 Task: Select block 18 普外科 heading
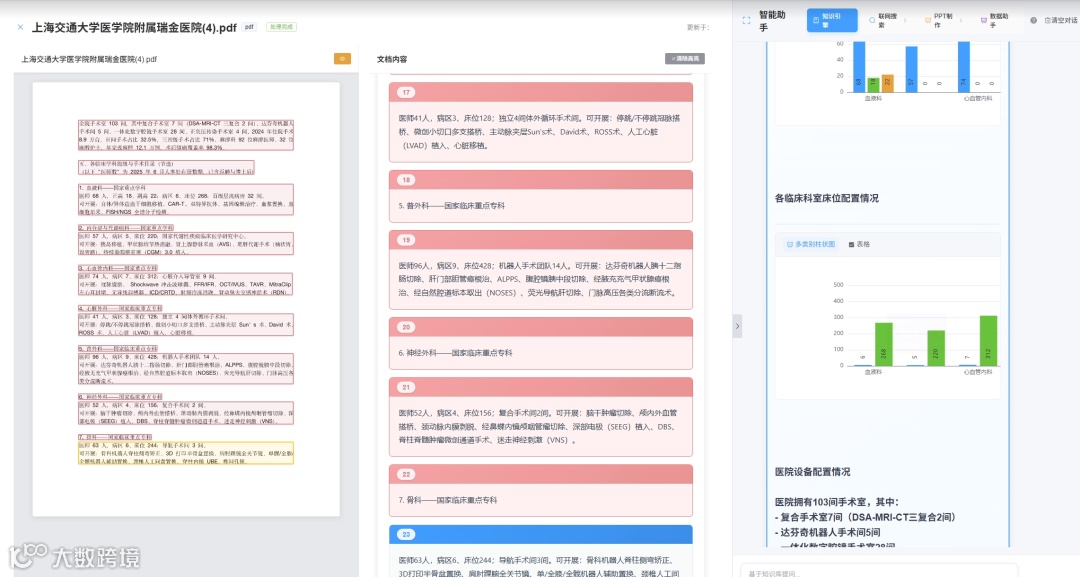pos(541,196)
